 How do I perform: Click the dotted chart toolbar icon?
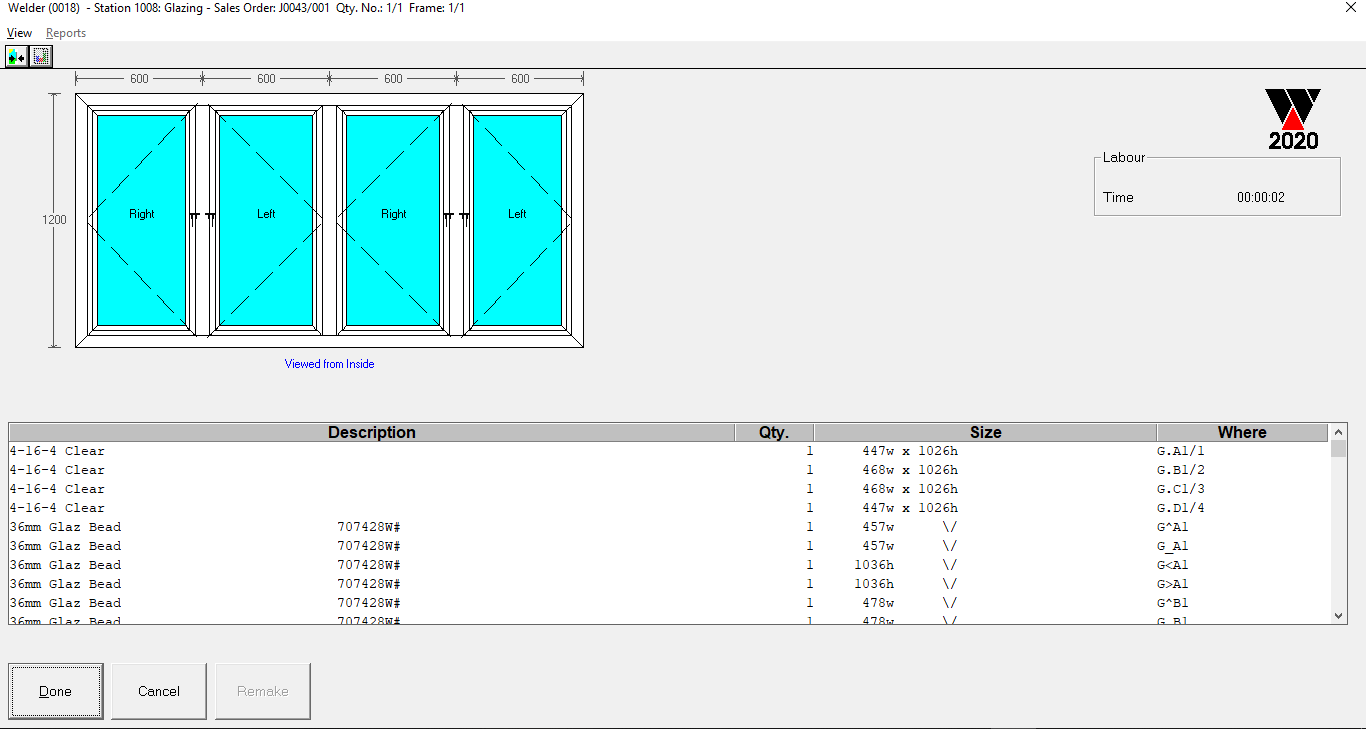coord(41,56)
